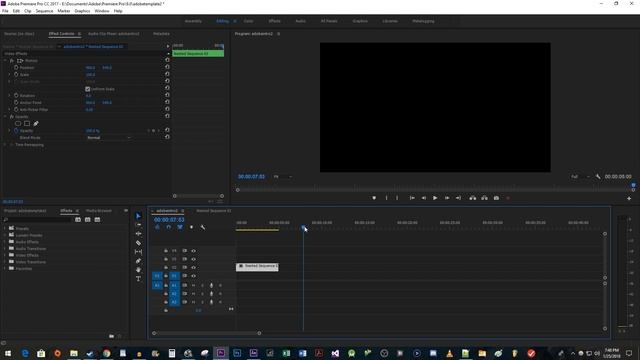Open Program monitor zoom level dropdown

283,177
